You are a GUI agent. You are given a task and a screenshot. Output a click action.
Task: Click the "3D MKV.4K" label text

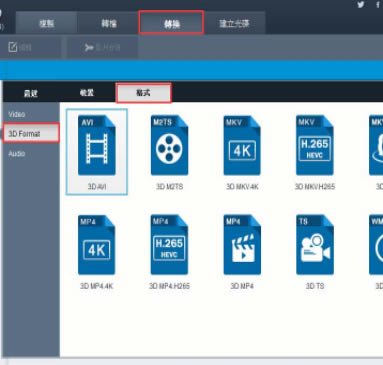pos(242,187)
